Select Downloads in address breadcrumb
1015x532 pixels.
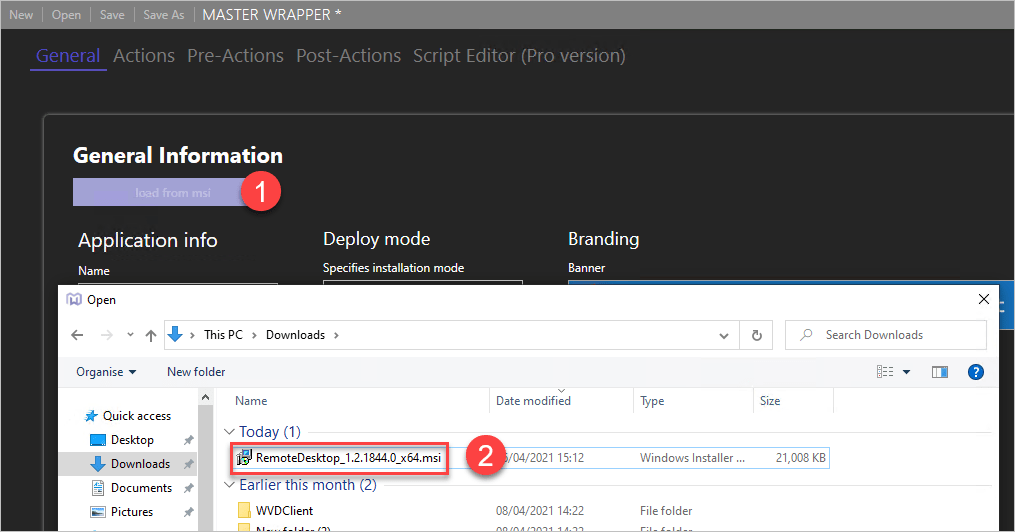(x=295, y=335)
